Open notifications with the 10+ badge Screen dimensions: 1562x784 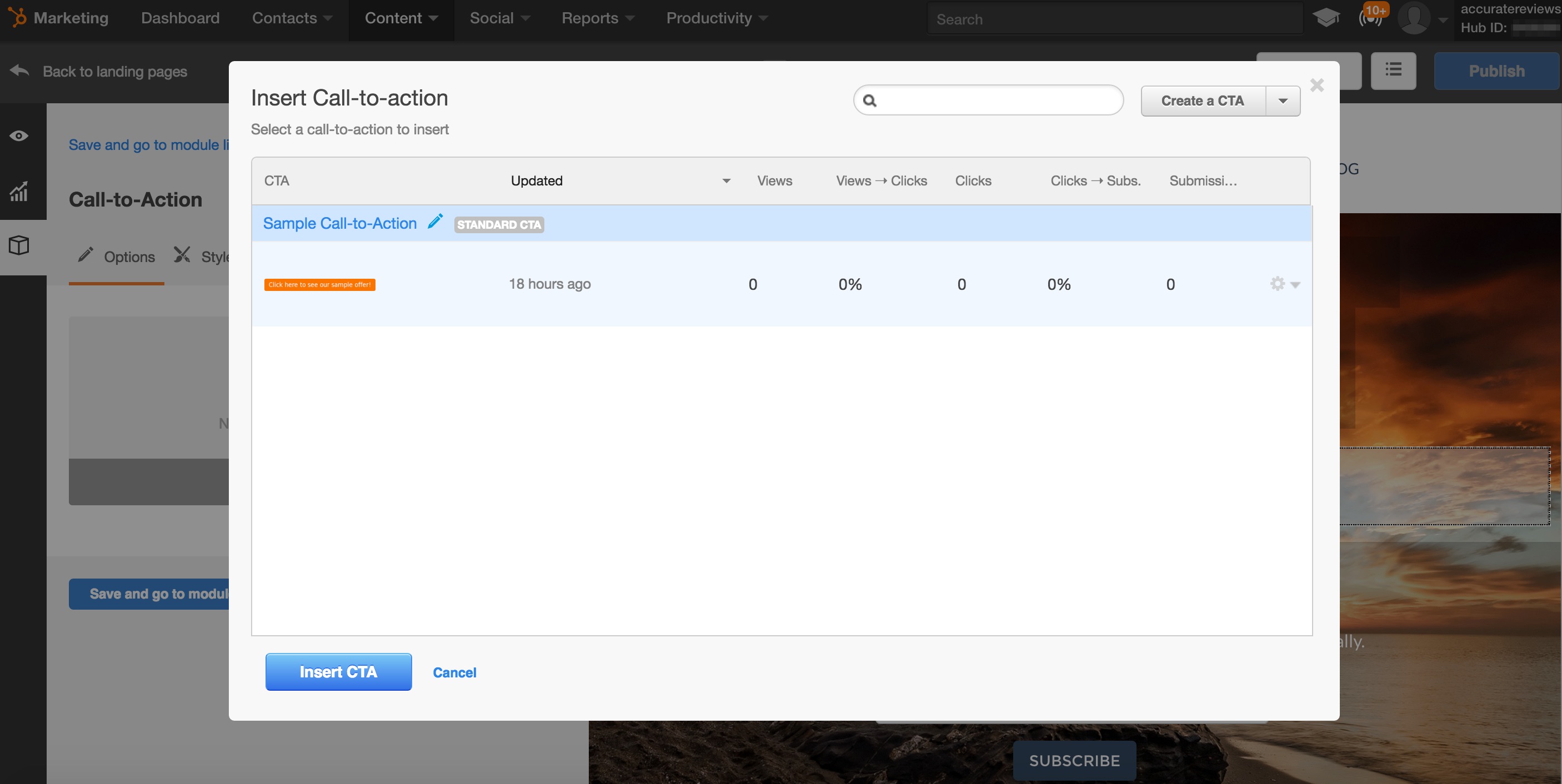coord(1371,18)
